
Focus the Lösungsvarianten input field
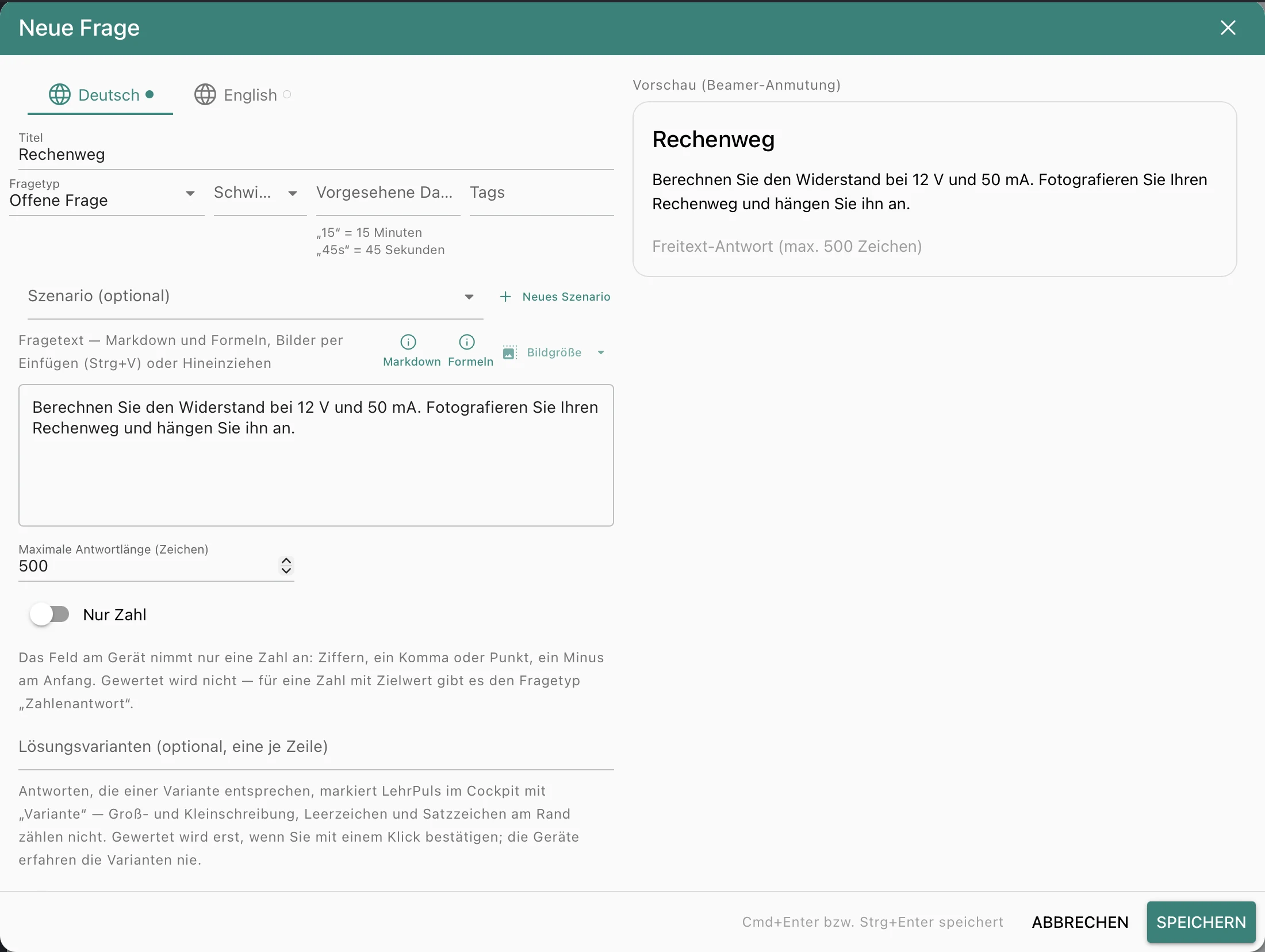(316, 747)
